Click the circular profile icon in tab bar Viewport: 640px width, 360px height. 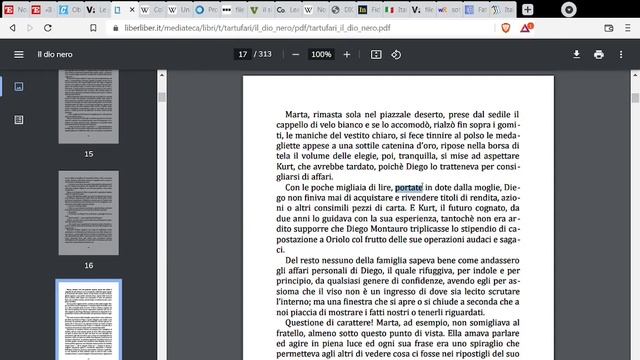click(568, 9)
